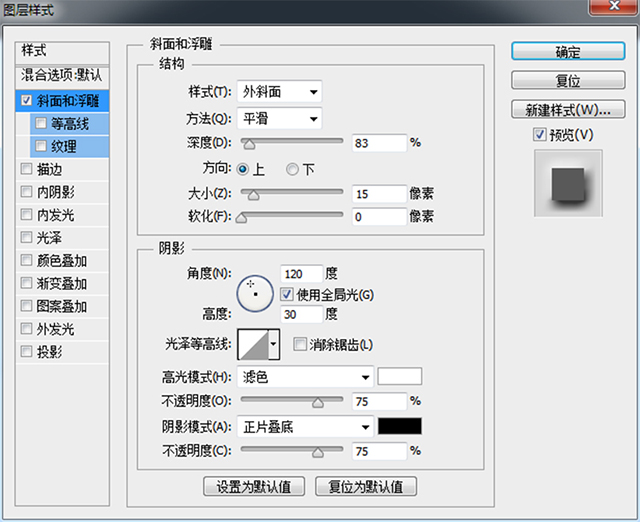Select the 纹理 list item label
The width and height of the screenshot is (640, 522).
tap(63, 147)
